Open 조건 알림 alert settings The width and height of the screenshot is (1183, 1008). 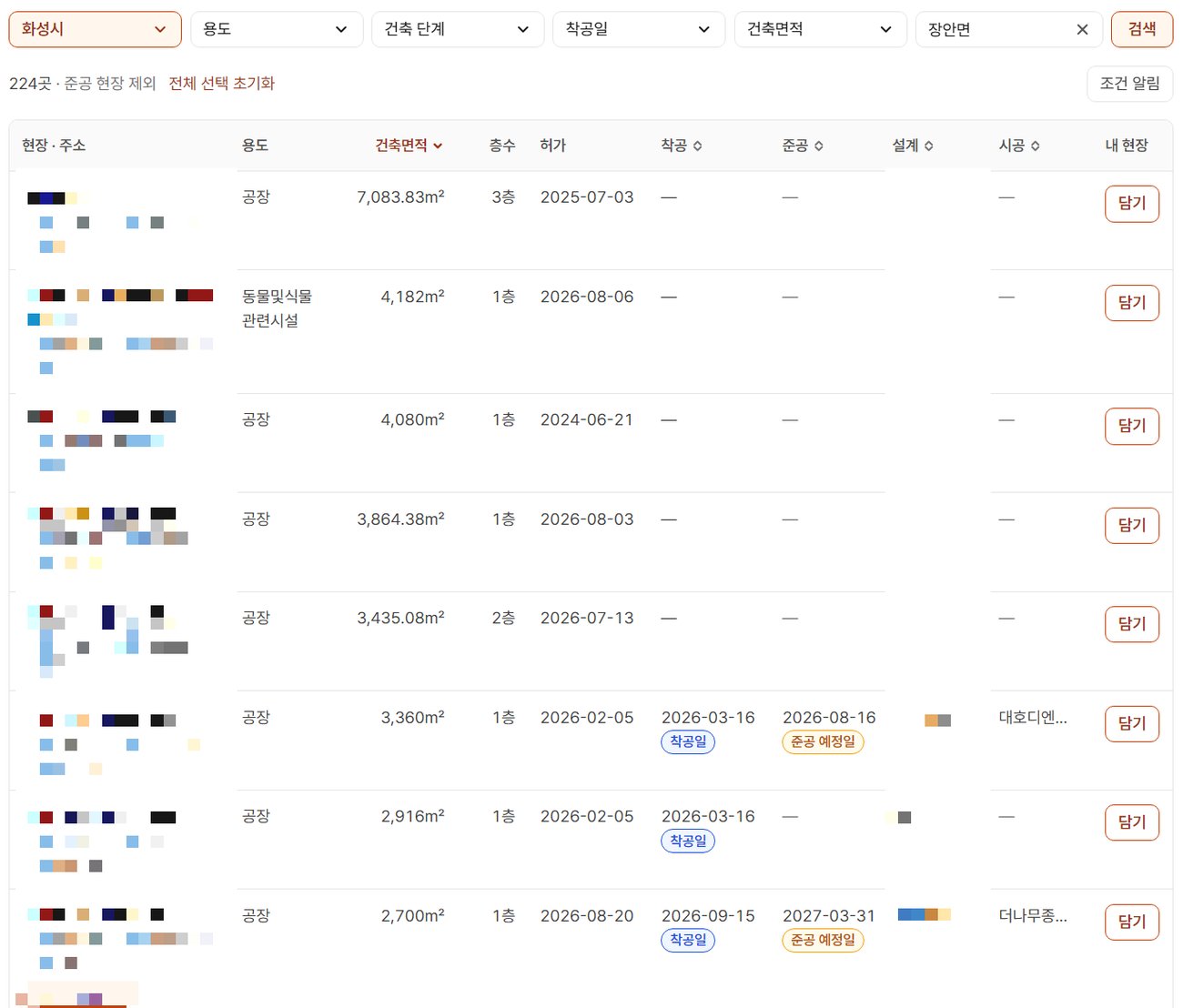pyautogui.click(x=1130, y=84)
